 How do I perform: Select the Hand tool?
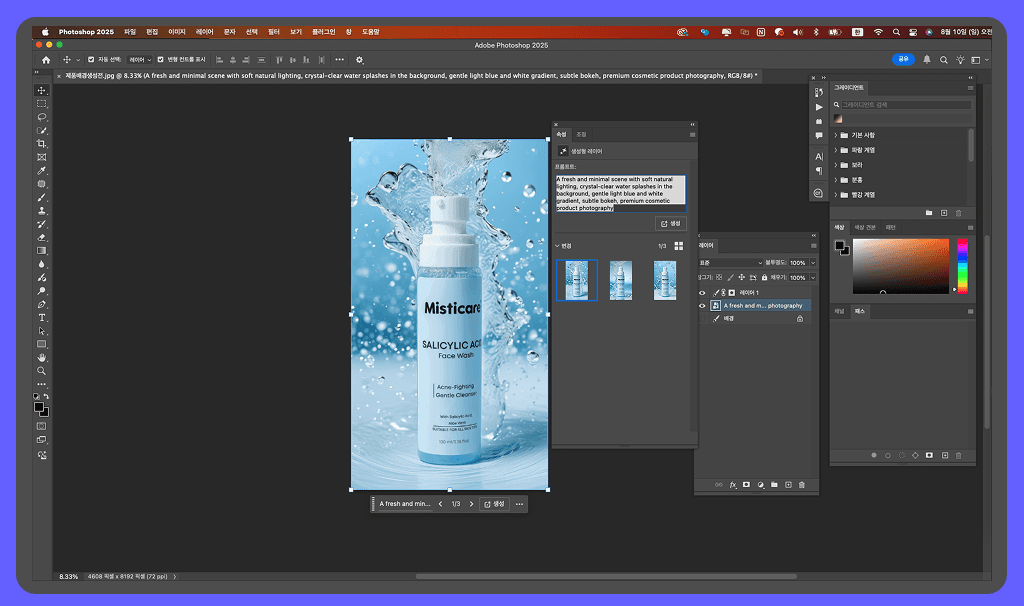point(42,358)
